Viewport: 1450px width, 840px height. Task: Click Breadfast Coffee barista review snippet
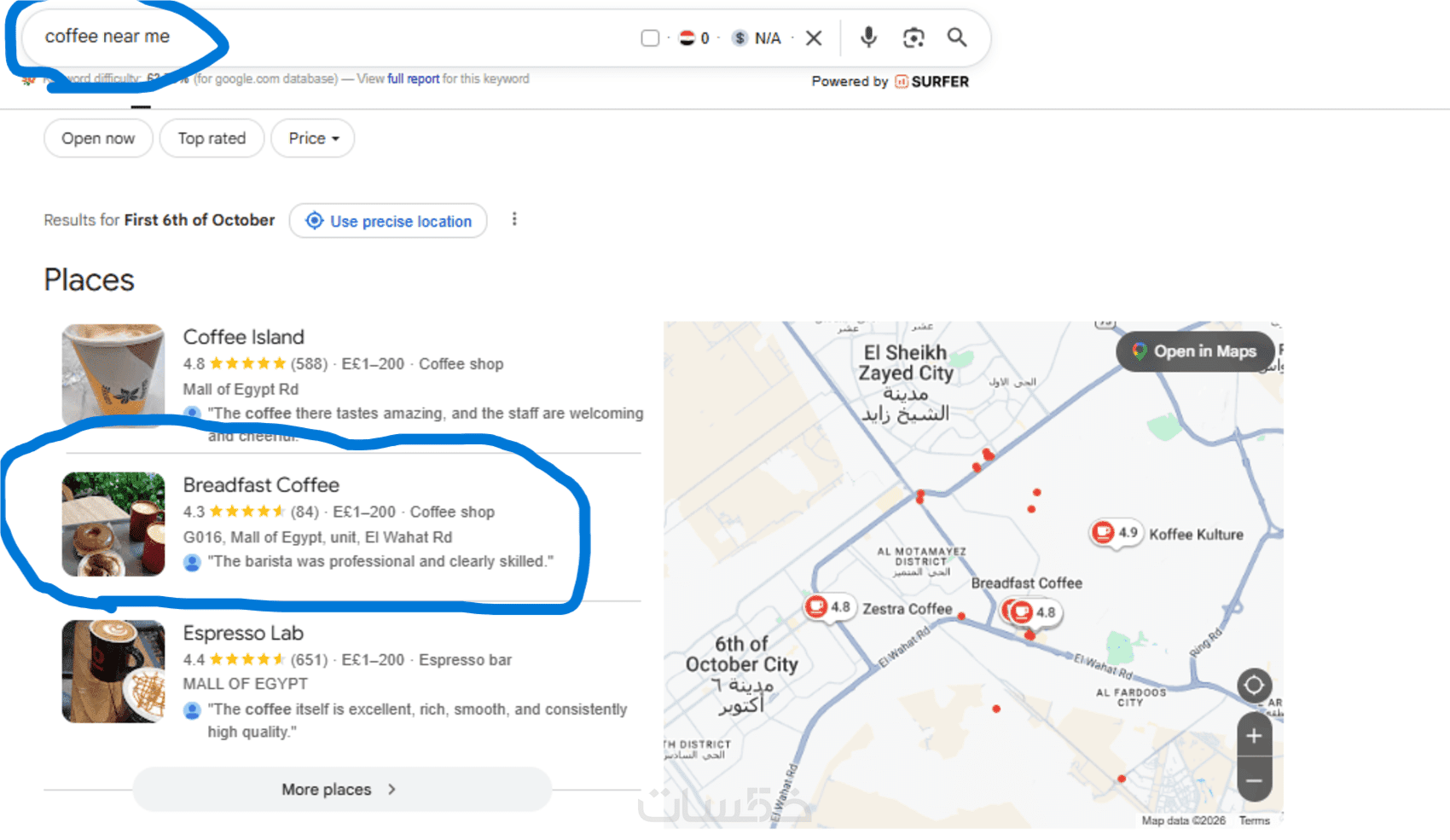click(x=380, y=561)
